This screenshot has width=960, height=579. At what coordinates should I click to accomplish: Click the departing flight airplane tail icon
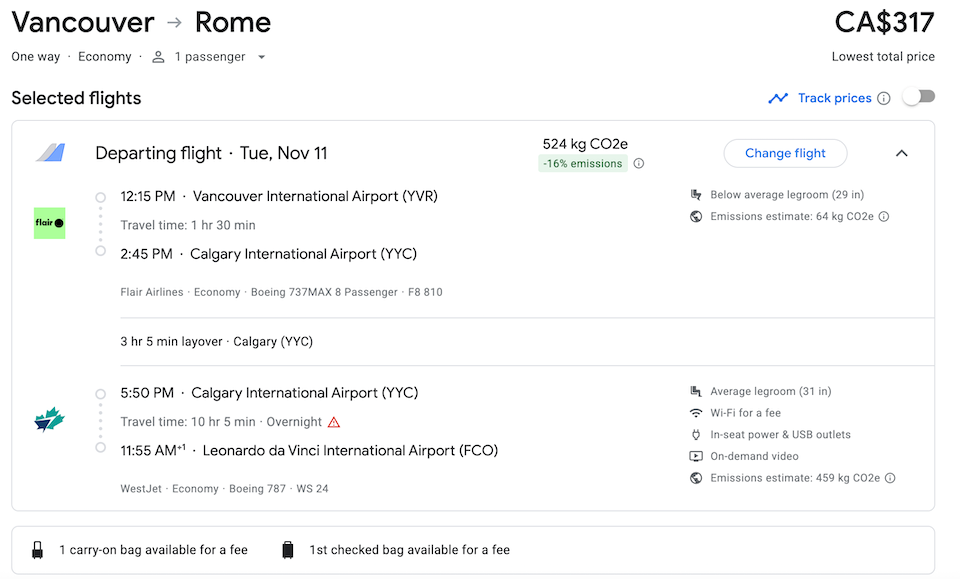(x=51, y=152)
